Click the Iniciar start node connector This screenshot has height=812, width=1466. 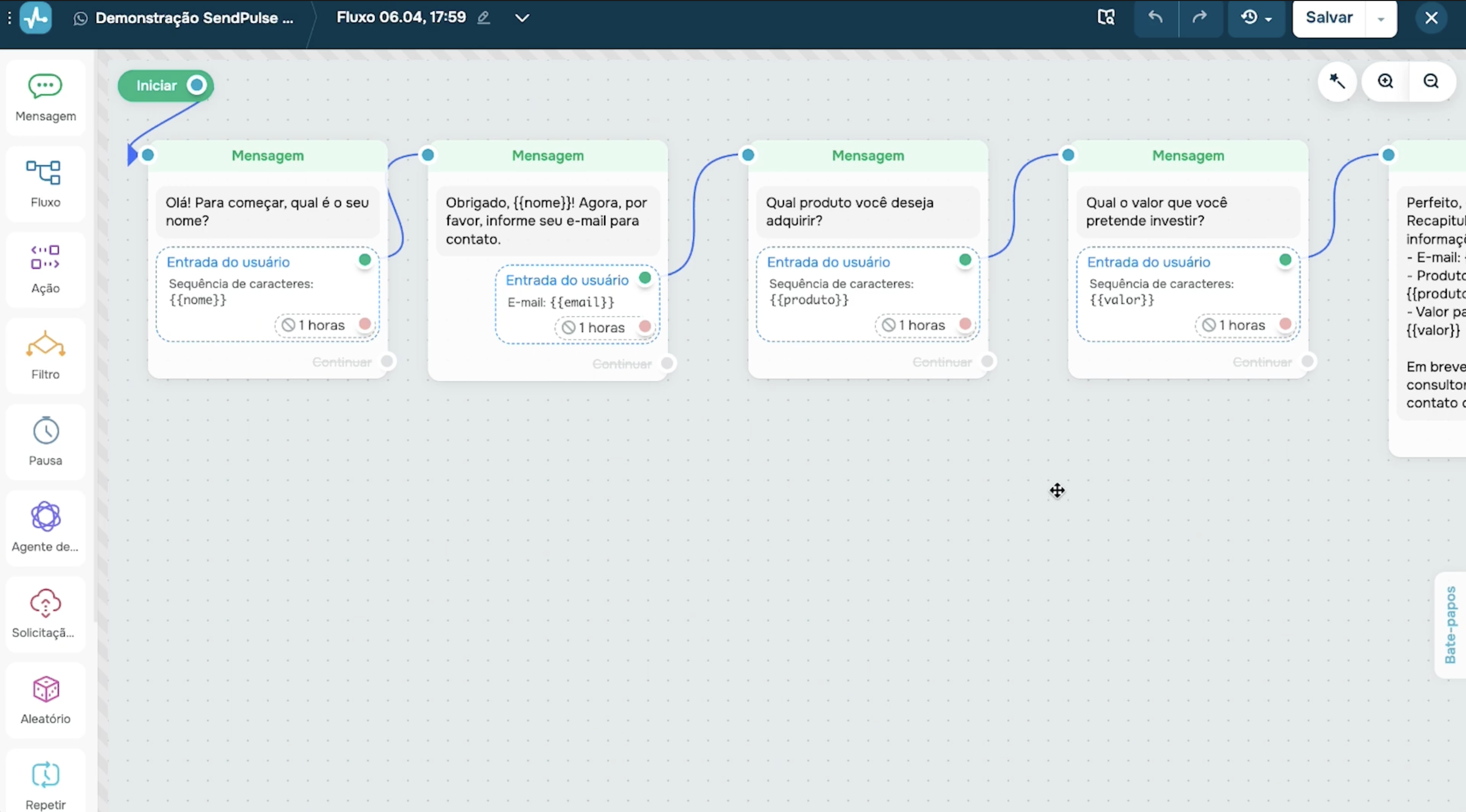tap(197, 85)
